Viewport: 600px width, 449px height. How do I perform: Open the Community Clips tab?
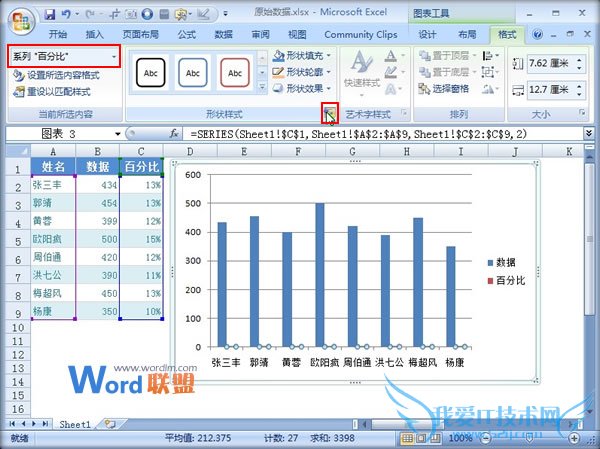click(360, 35)
